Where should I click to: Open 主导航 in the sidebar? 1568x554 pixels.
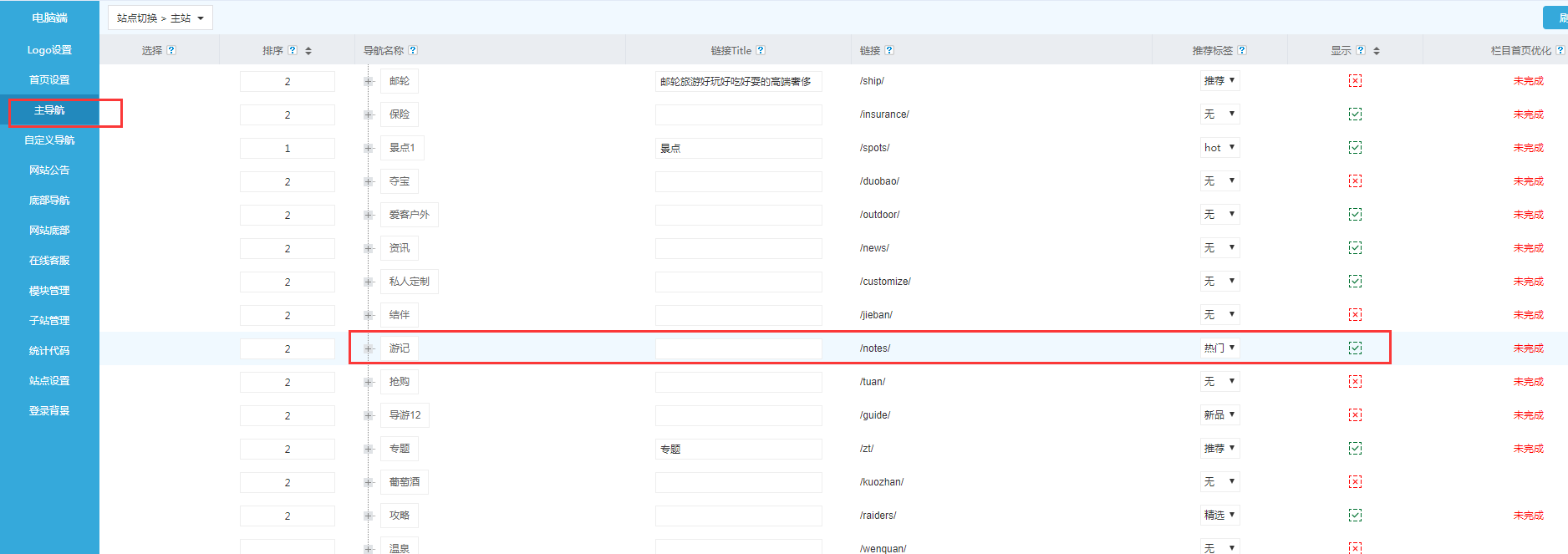click(49, 110)
